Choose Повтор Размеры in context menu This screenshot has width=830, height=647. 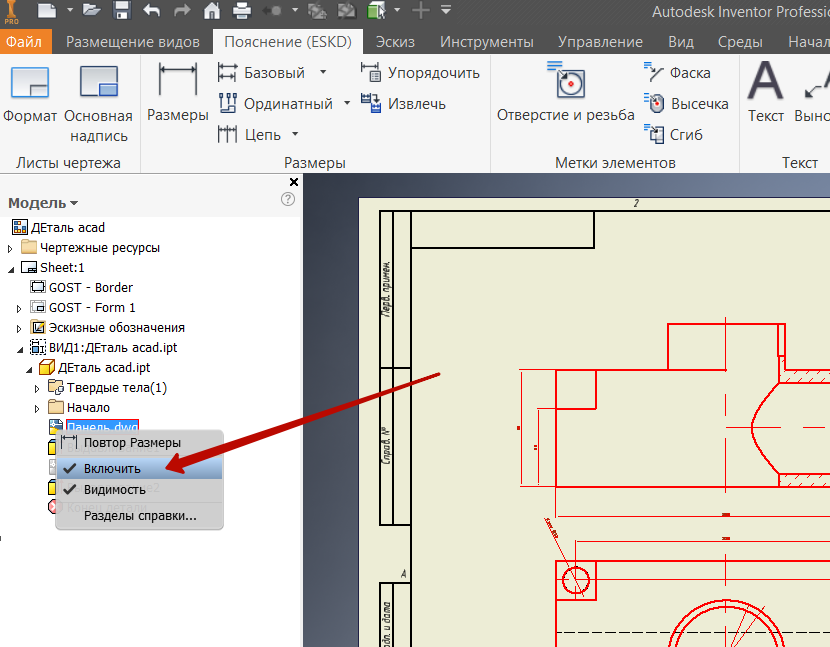139,443
